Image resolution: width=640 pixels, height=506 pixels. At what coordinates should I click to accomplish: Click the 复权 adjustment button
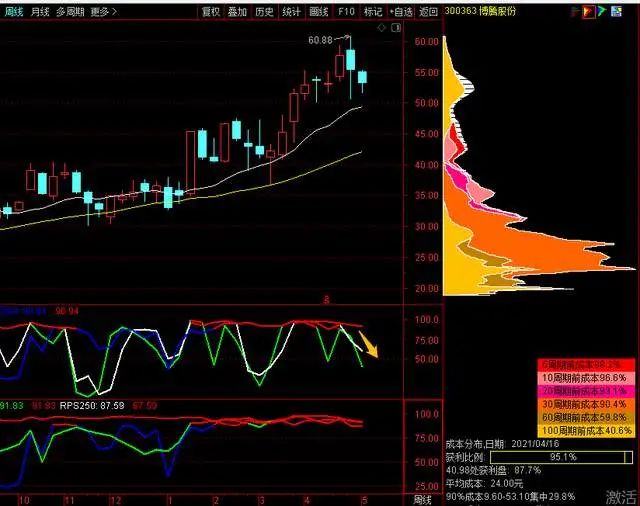click(211, 12)
